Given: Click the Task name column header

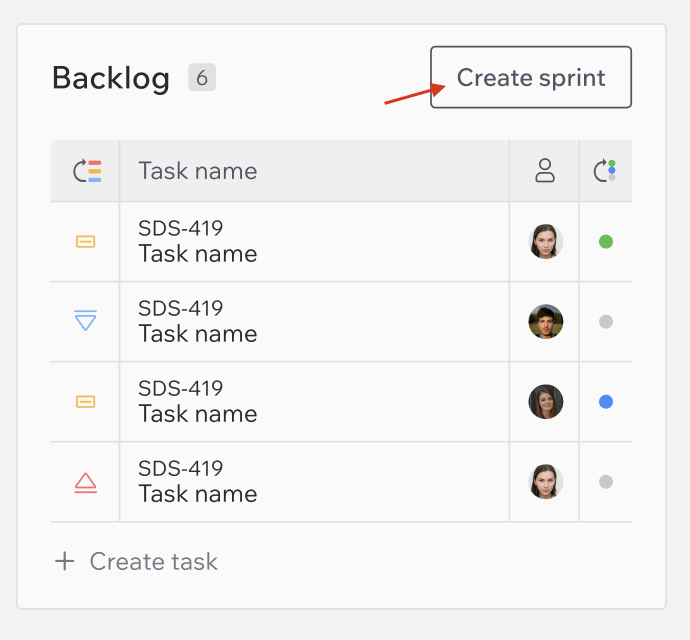Looking at the screenshot, I should [x=198, y=171].
